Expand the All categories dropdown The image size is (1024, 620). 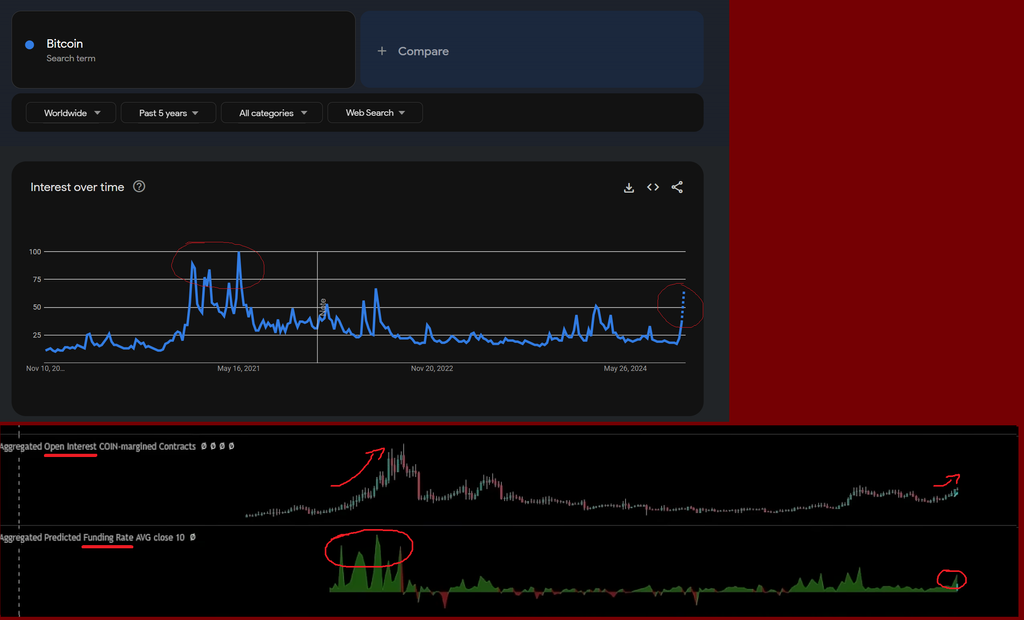[272, 113]
